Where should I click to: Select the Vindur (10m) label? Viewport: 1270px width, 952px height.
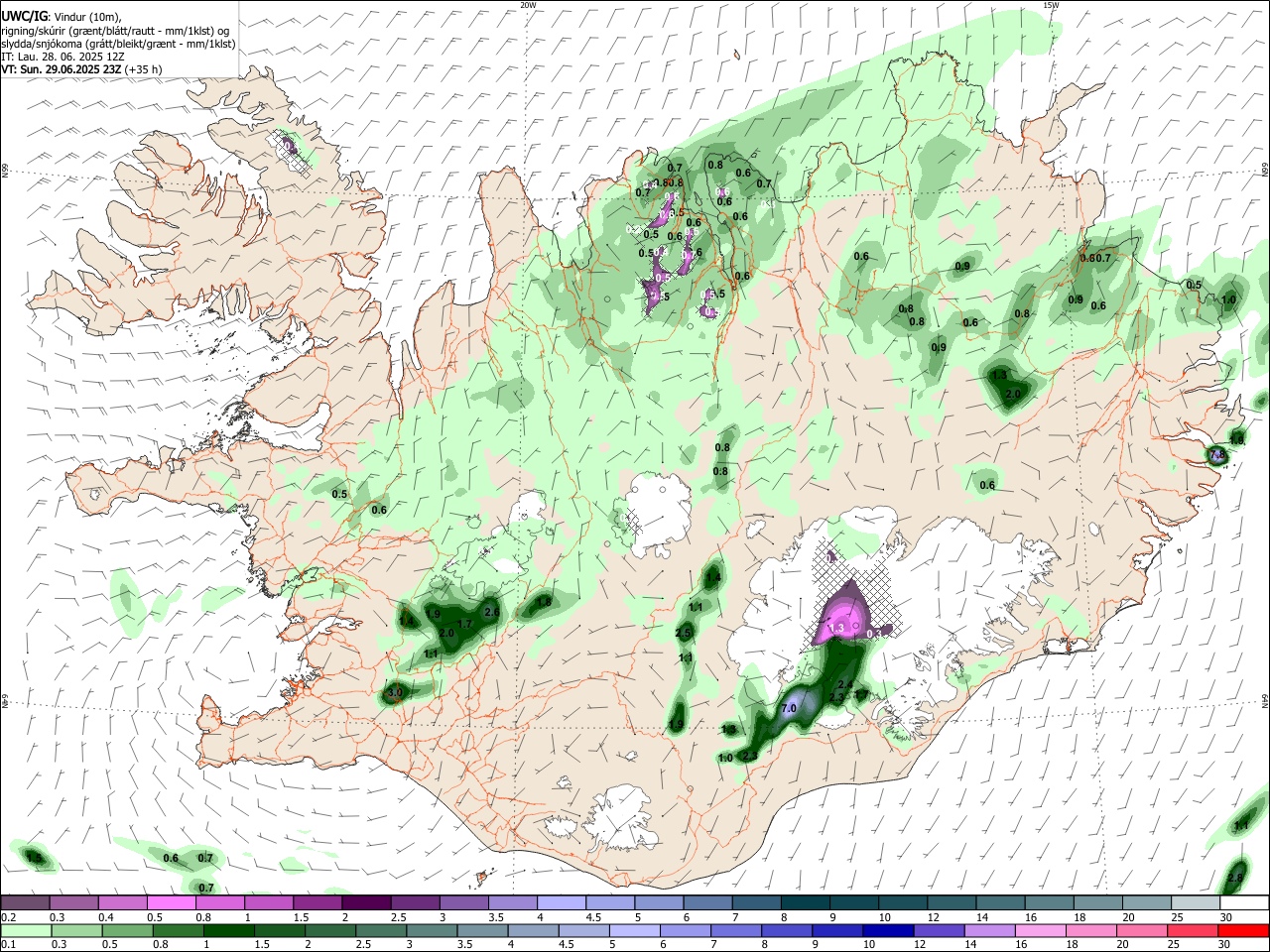point(89,17)
